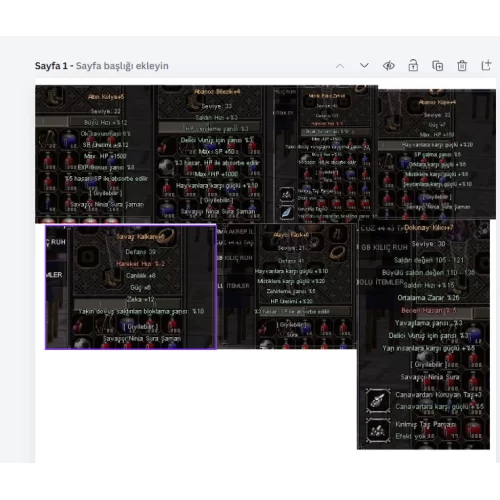Click the Canavardan Koruyan Taş+3 stone icon
Screen dimensions: 500x500
(x=378, y=401)
